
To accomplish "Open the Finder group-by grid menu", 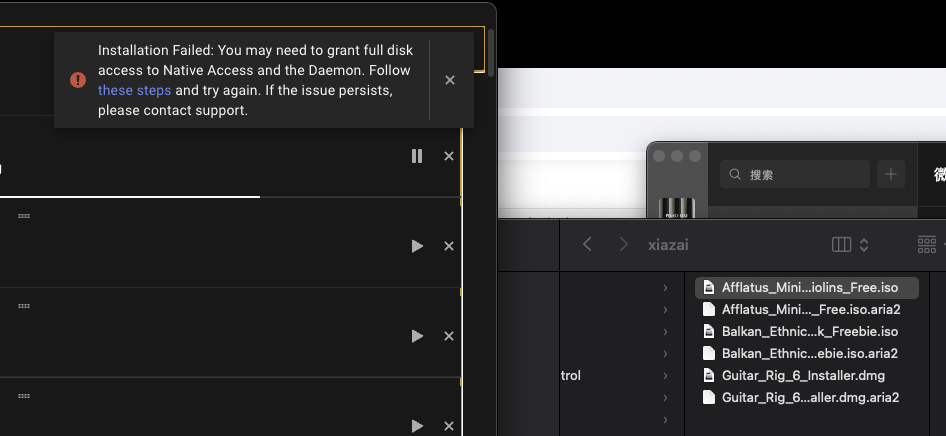I will pyautogui.click(x=927, y=244).
